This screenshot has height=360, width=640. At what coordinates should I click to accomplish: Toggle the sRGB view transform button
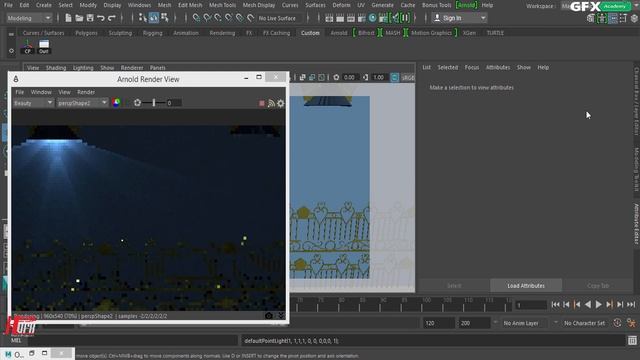[x=407, y=78]
